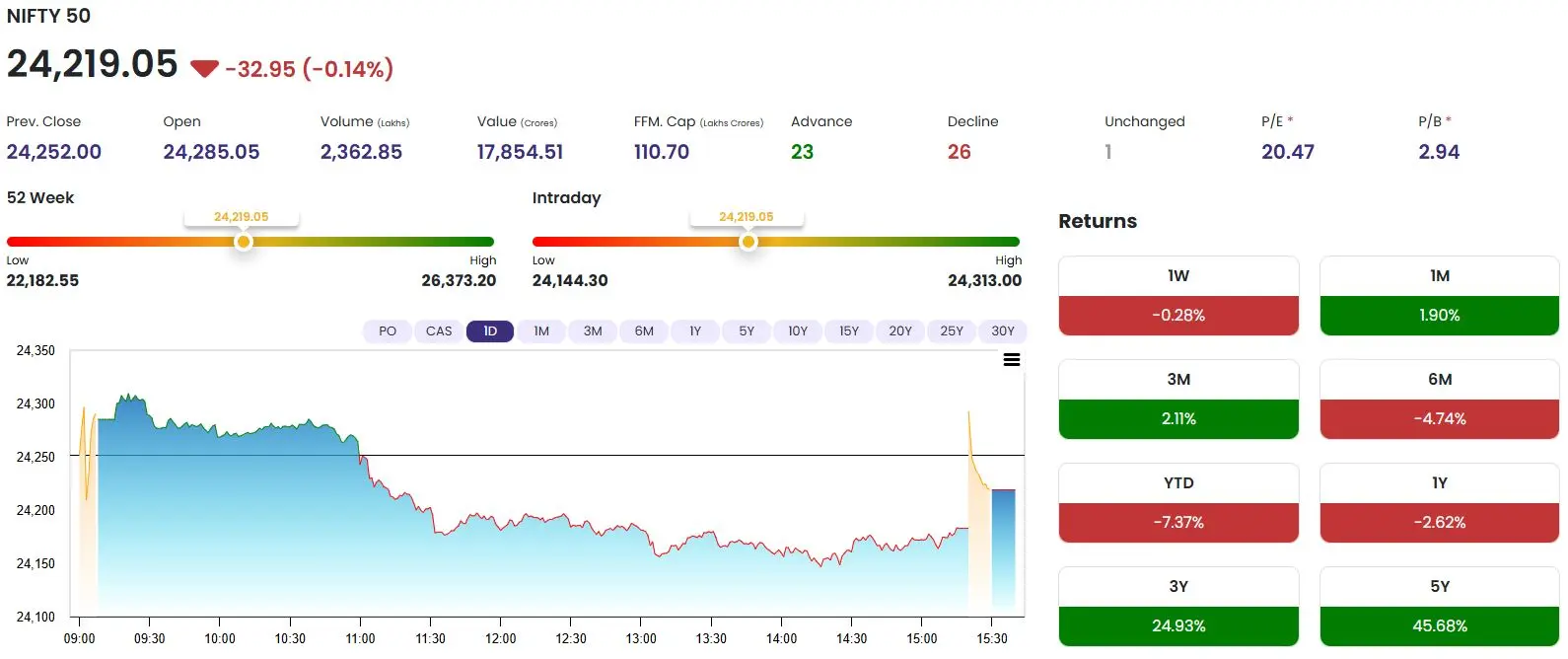1568x659 pixels.
Task: Click 52 Week high value 26,373.20
Action: coord(459,280)
